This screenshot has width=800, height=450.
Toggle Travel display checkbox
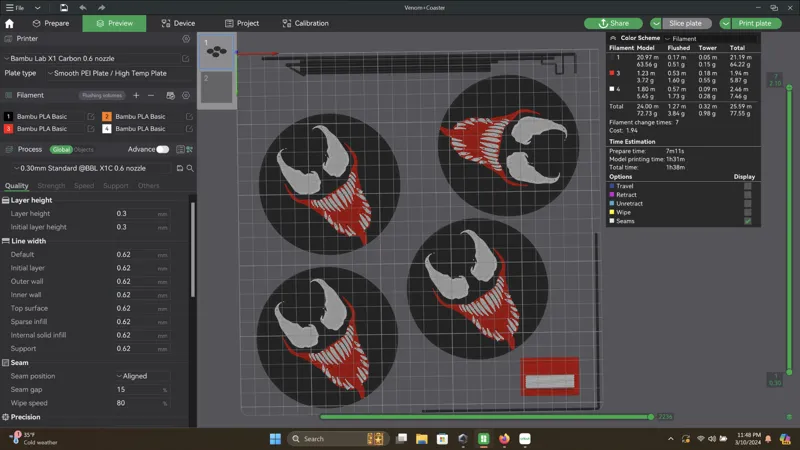pos(747,186)
